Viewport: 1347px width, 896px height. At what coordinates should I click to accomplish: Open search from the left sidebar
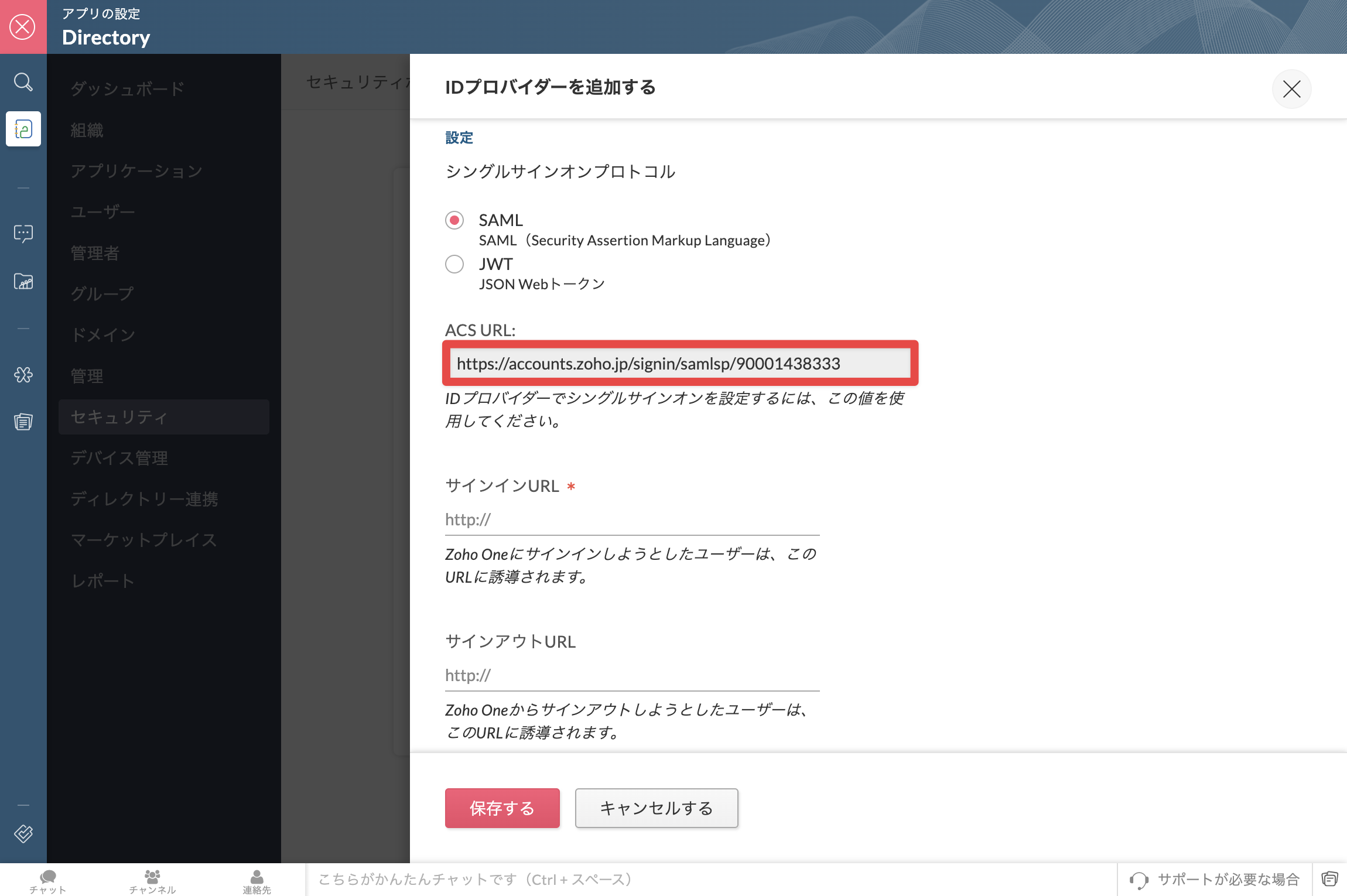click(23, 82)
